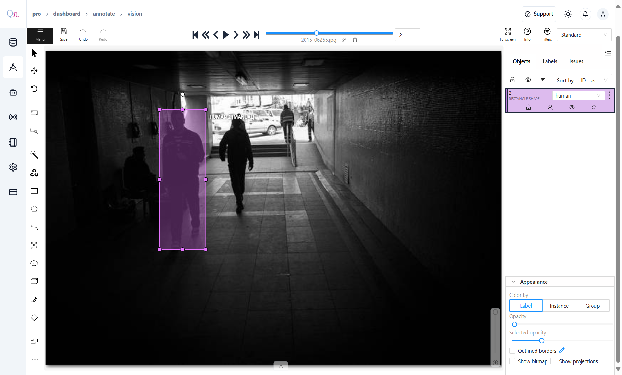The height and width of the screenshot is (375, 622).
Task: Open the Sort by dropdown
Action: coord(593,80)
